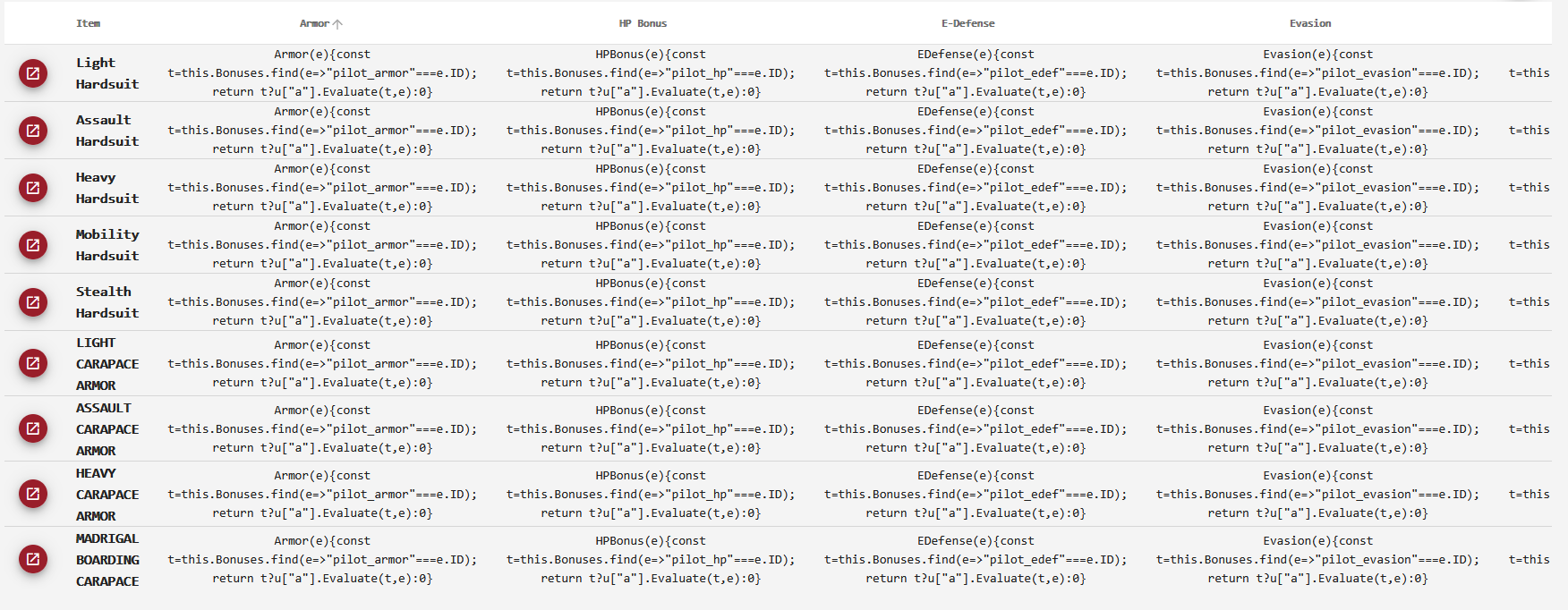Screen dimensions: 1568x610
Task: Open details for MADRIGAL BOARDING CARAPACE
Action: (x=33, y=559)
